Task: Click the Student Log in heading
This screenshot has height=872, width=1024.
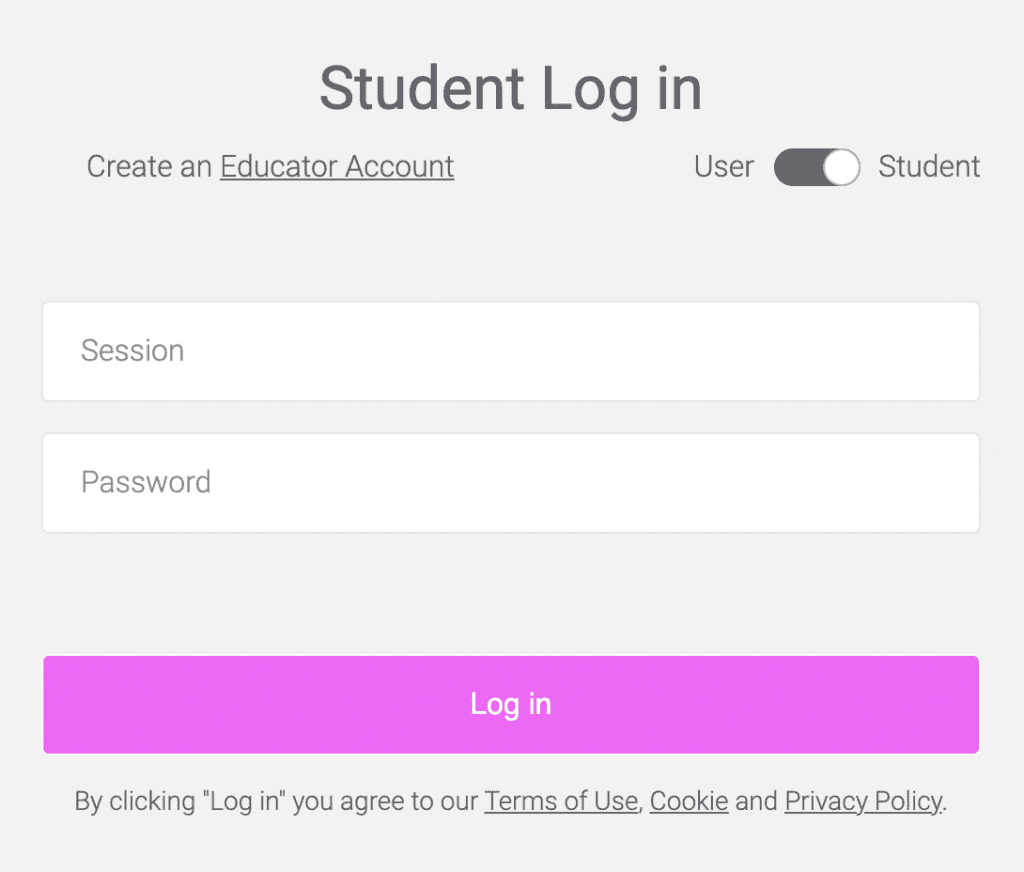Action: 511,89
